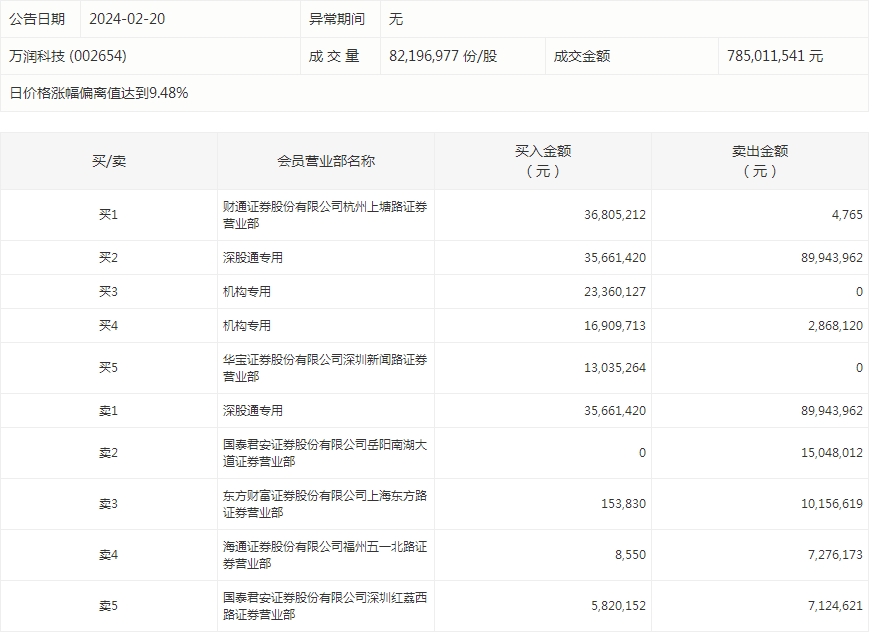Click the 会员营业部名称 column header
The height and width of the screenshot is (638, 872).
tap(326, 161)
